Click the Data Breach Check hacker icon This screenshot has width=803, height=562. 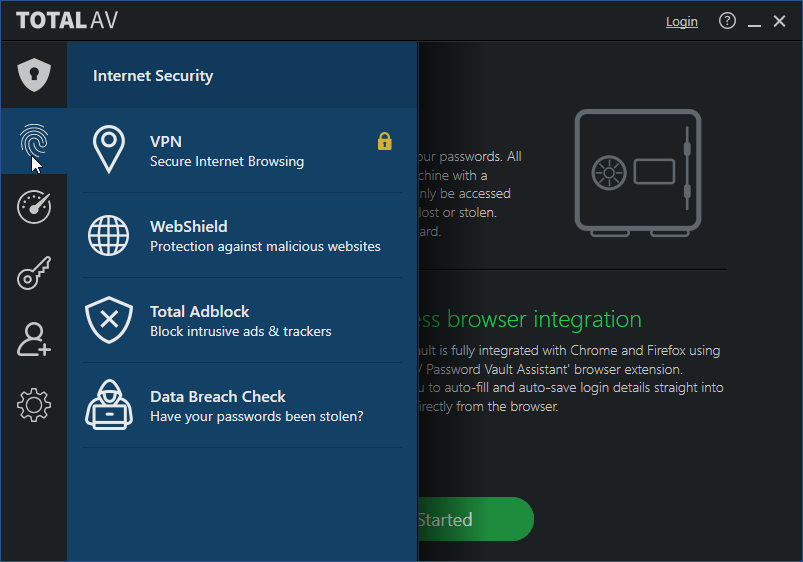pyautogui.click(x=109, y=405)
